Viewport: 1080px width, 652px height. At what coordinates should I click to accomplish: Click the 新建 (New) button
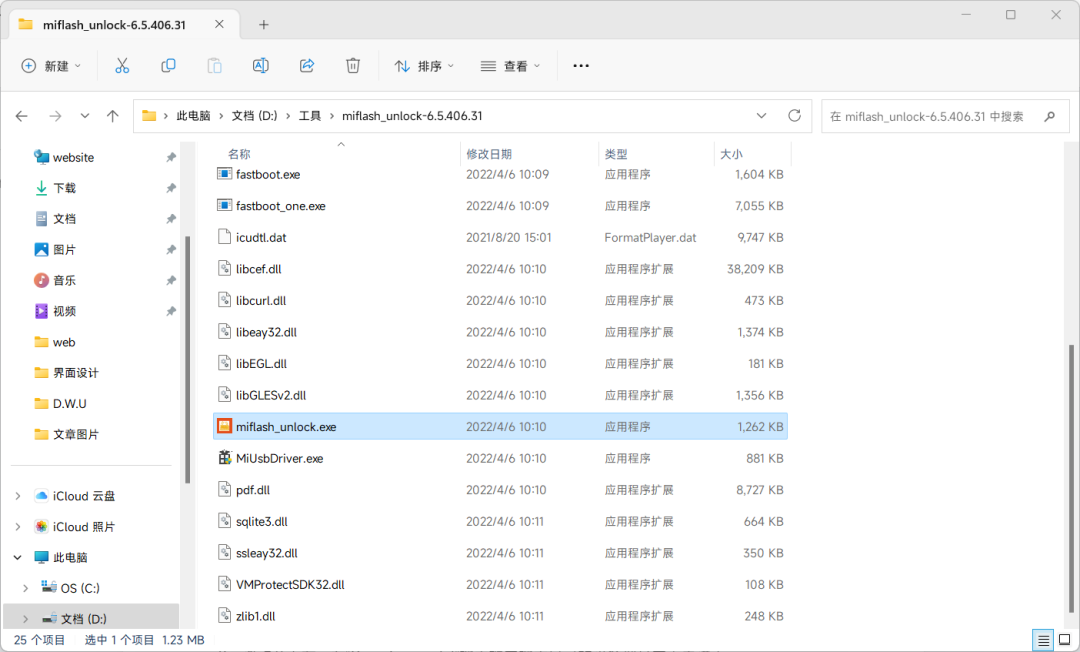tap(51, 65)
